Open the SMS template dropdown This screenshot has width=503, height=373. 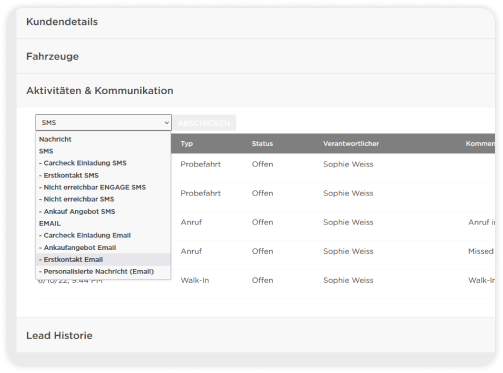tap(103, 123)
